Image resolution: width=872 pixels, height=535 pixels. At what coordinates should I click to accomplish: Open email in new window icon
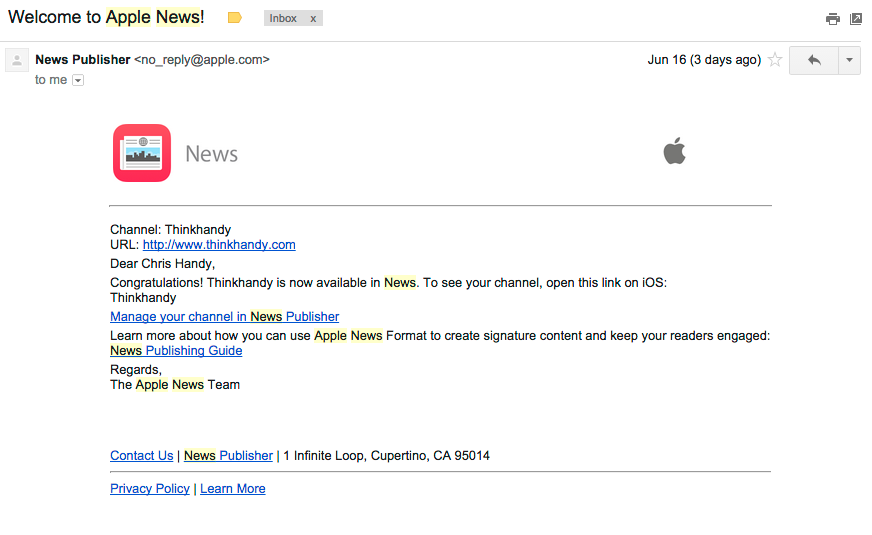click(x=856, y=19)
